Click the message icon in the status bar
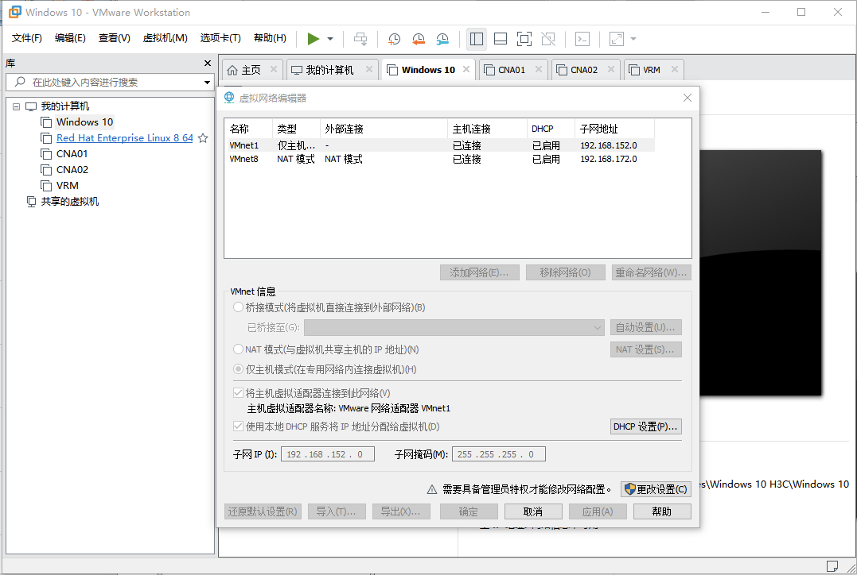This screenshot has height=576, width=858. (x=832, y=566)
